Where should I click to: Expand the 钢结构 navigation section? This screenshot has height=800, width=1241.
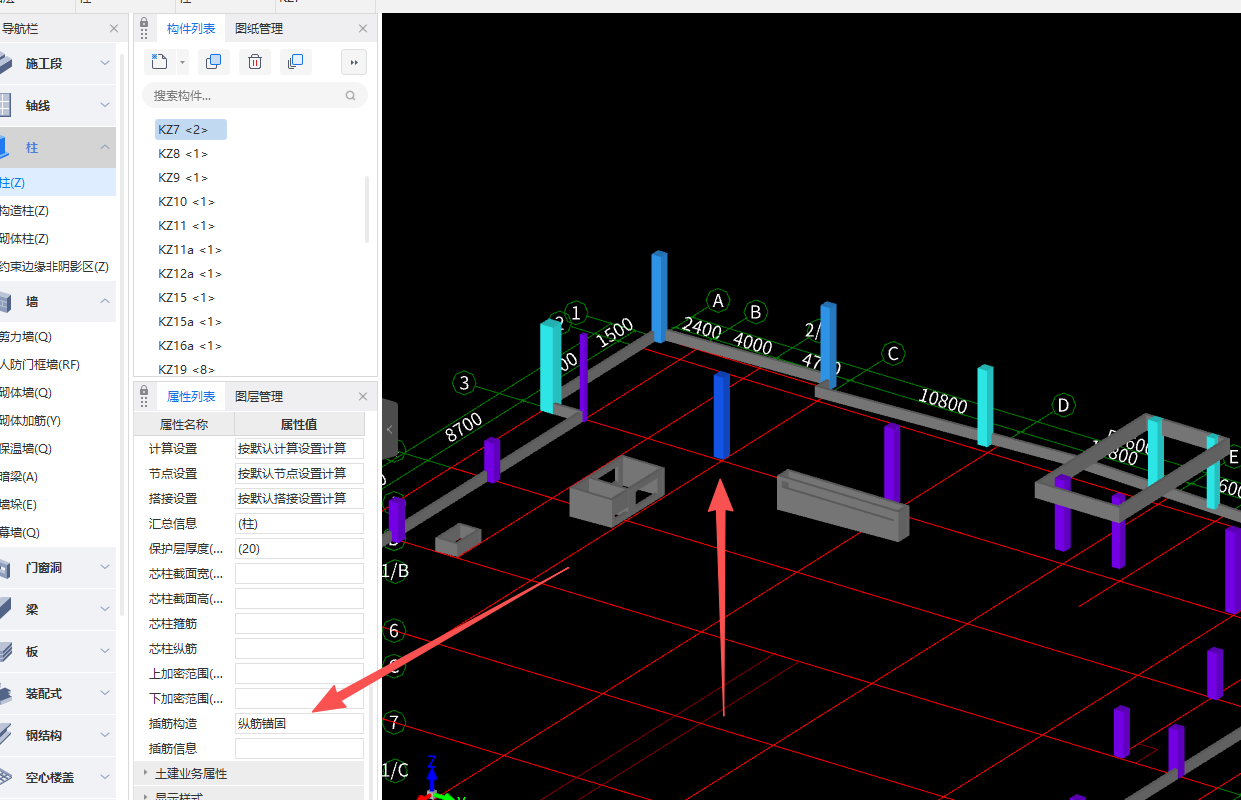tap(105, 735)
